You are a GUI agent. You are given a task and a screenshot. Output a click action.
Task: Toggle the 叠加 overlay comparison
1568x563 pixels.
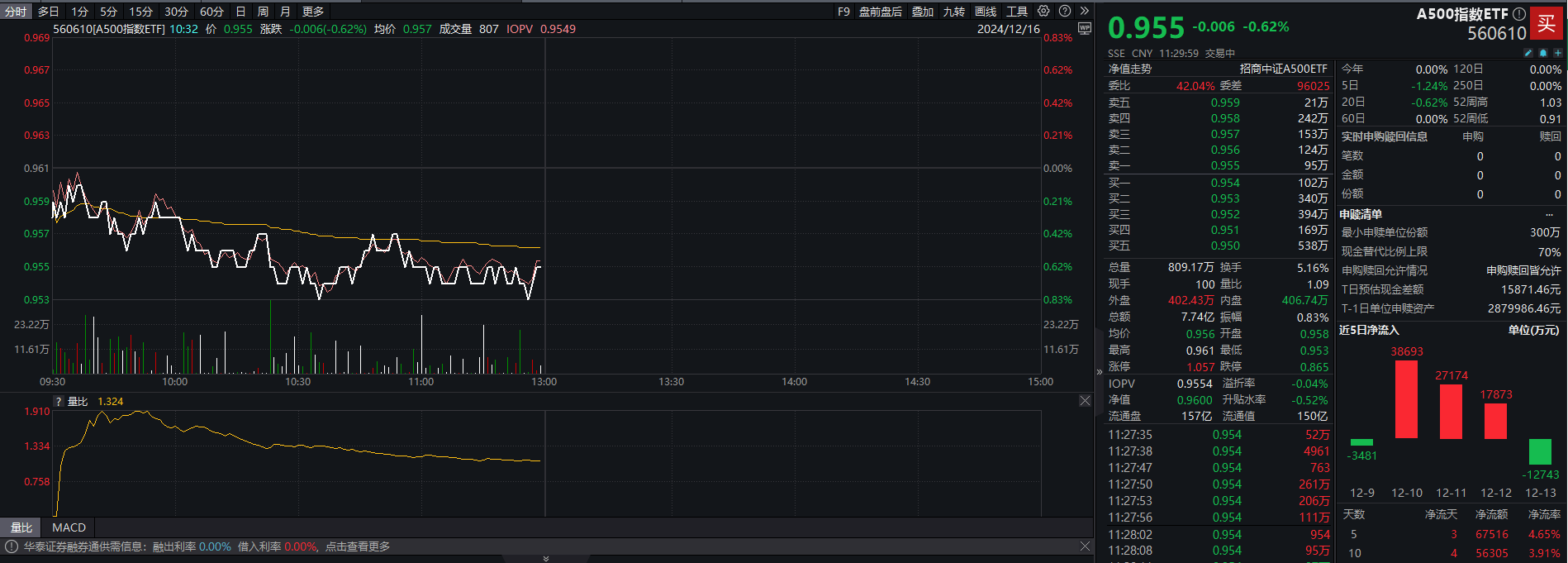coord(922,12)
